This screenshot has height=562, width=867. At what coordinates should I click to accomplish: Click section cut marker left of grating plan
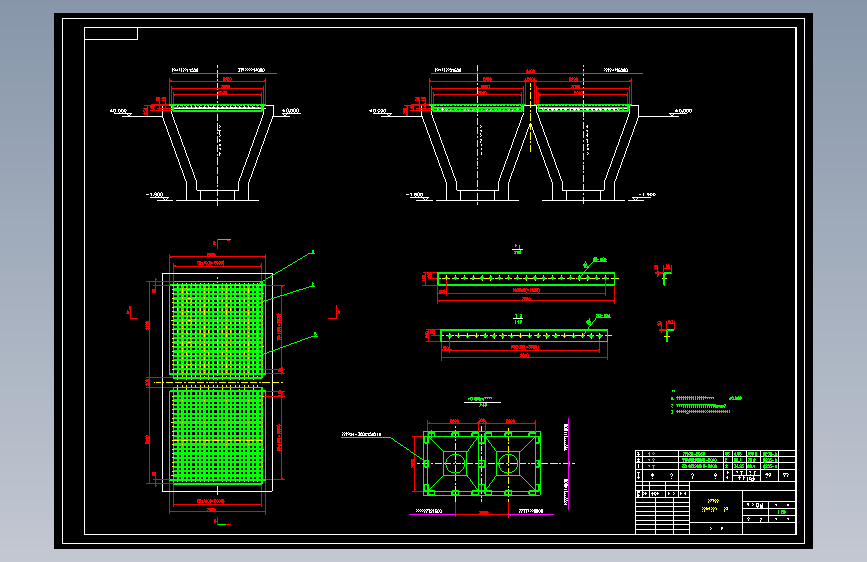pyautogui.click(x=132, y=313)
